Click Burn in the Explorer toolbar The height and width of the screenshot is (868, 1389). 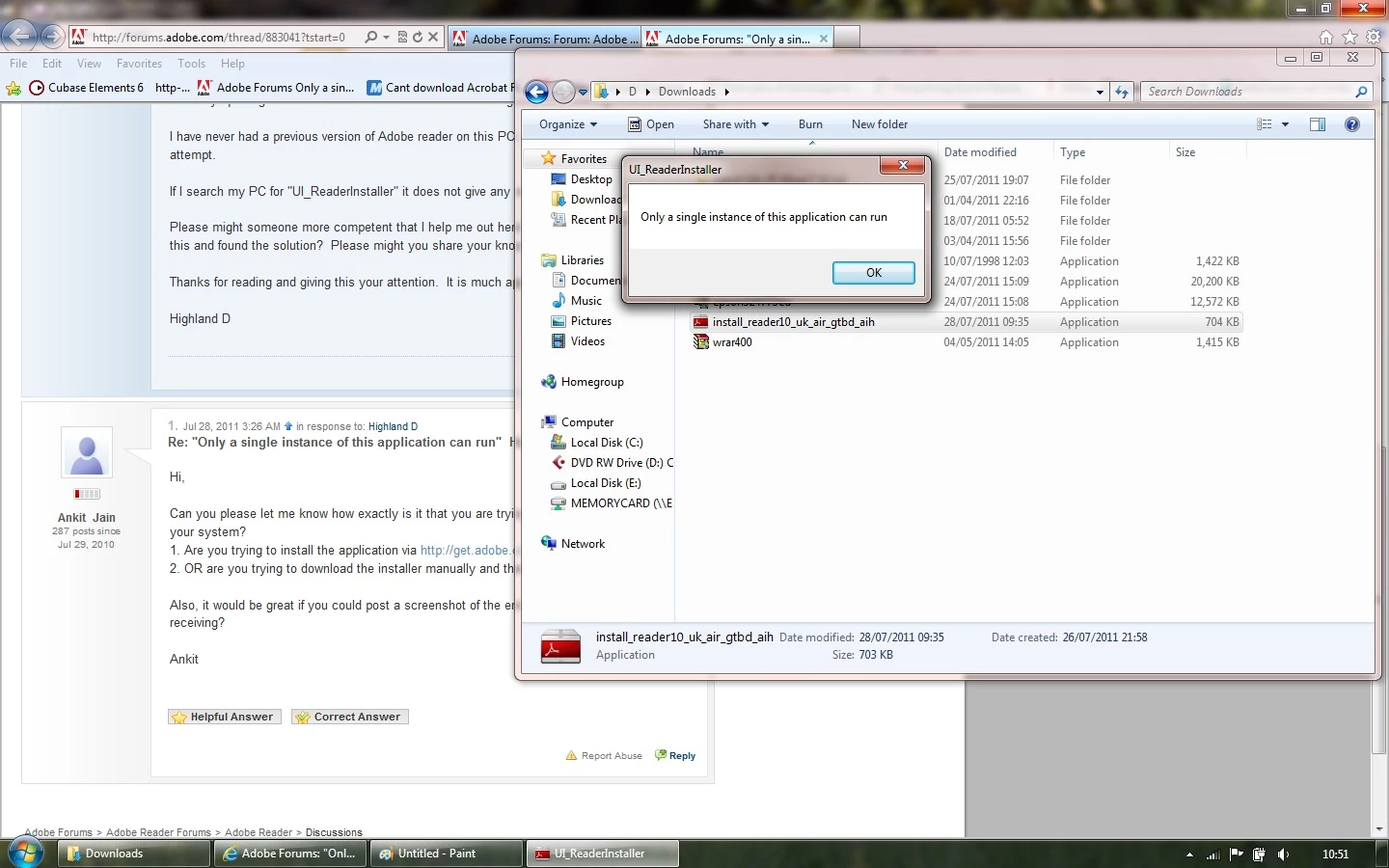(x=810, y=124)
